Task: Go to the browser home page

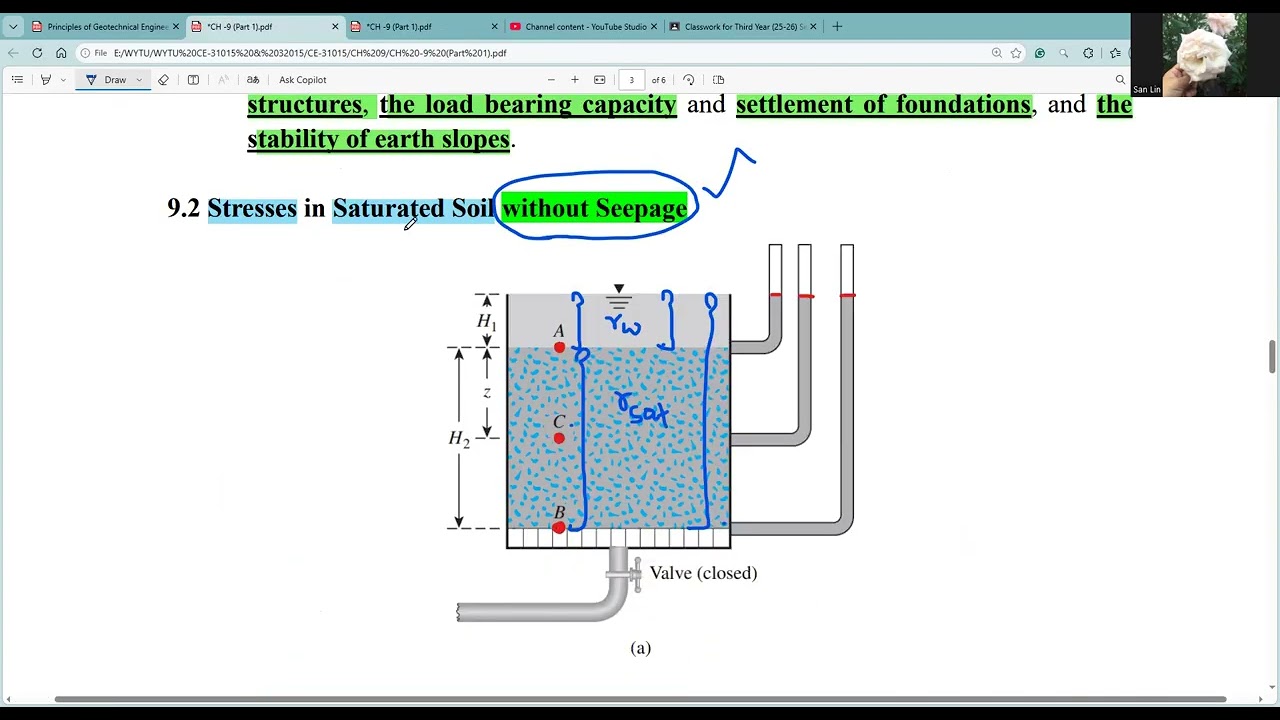Action: 61,53
